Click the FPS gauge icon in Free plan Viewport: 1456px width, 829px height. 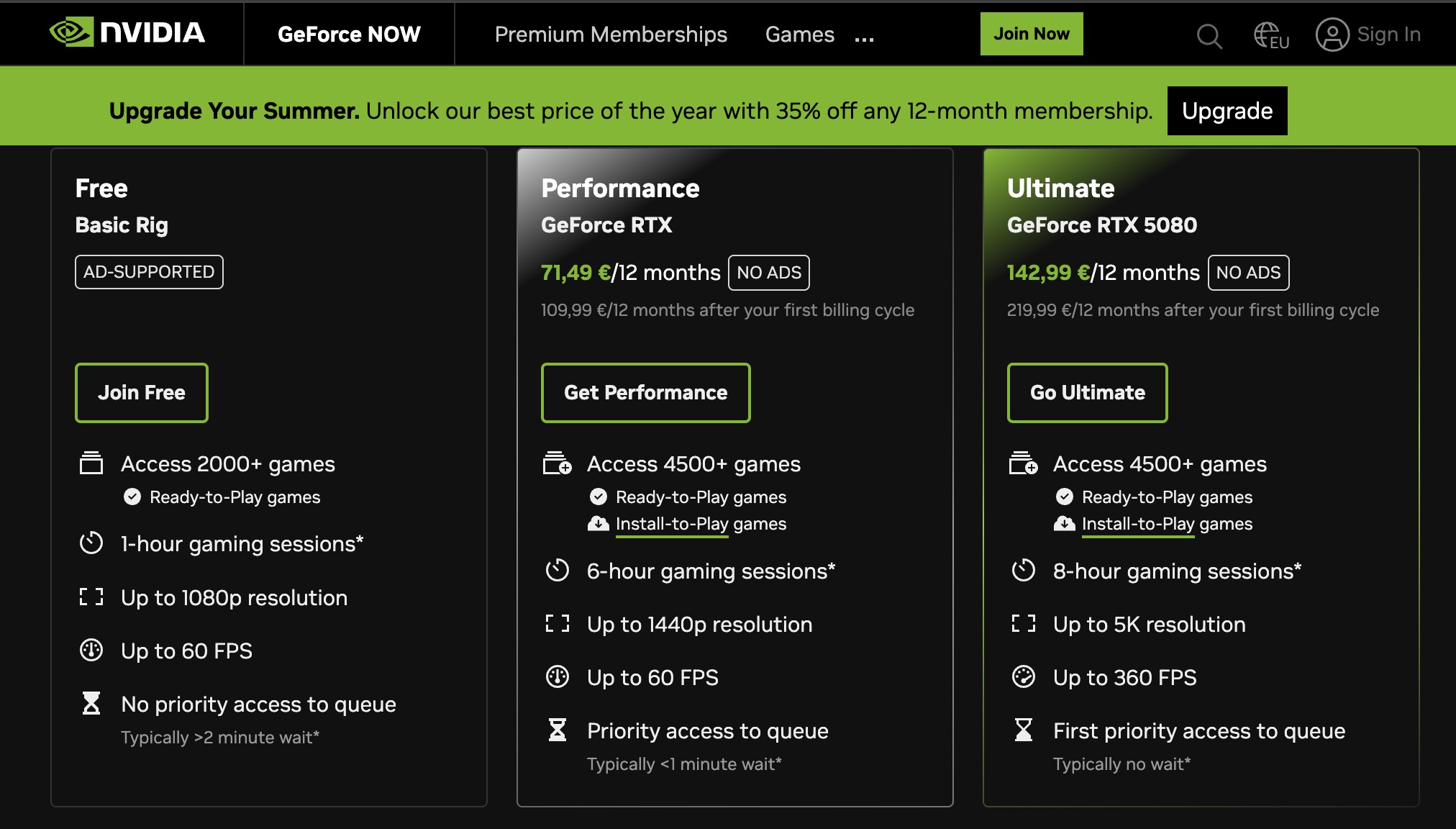91,650
